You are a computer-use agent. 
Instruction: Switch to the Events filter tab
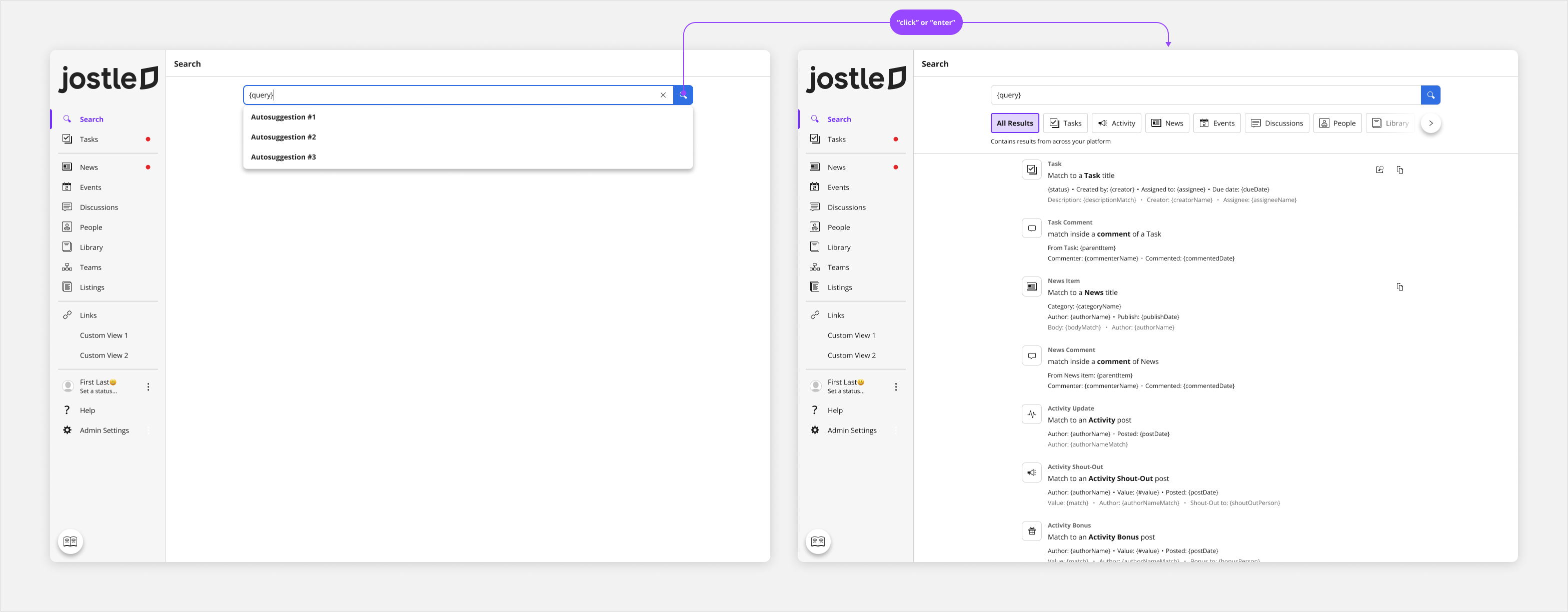(1217, 123)
